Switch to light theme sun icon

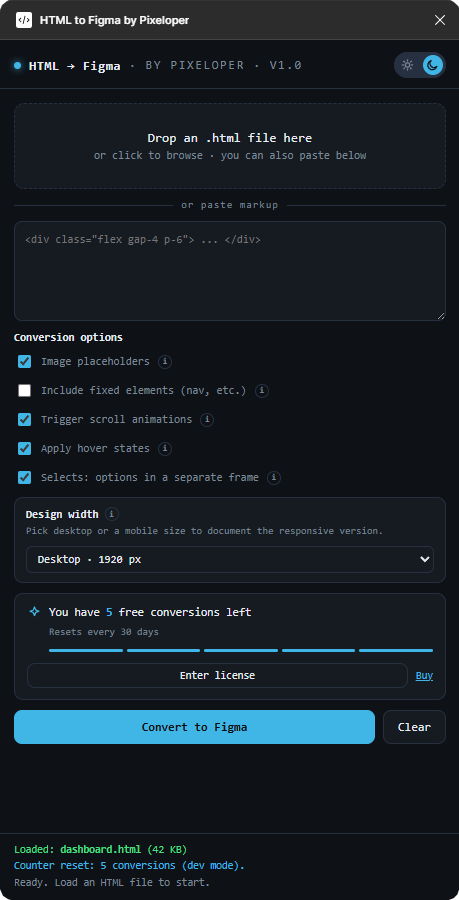[407, 65]
